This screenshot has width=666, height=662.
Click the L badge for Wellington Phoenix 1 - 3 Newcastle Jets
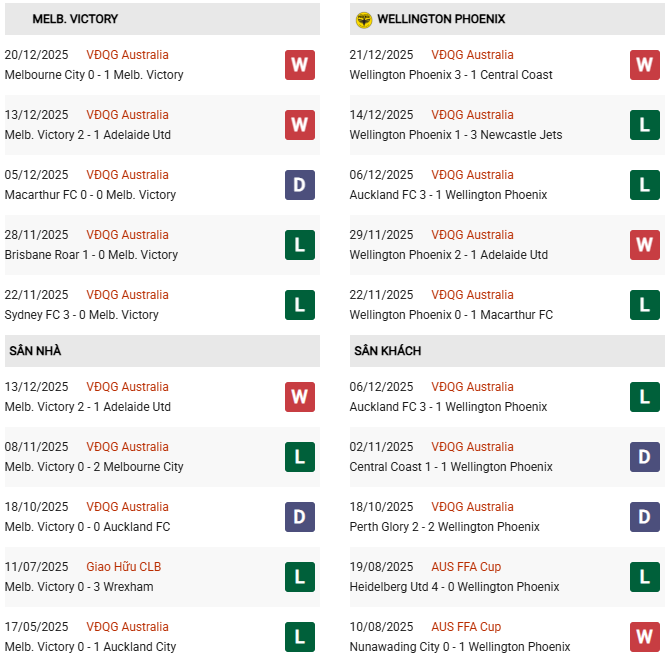(644, 125)
